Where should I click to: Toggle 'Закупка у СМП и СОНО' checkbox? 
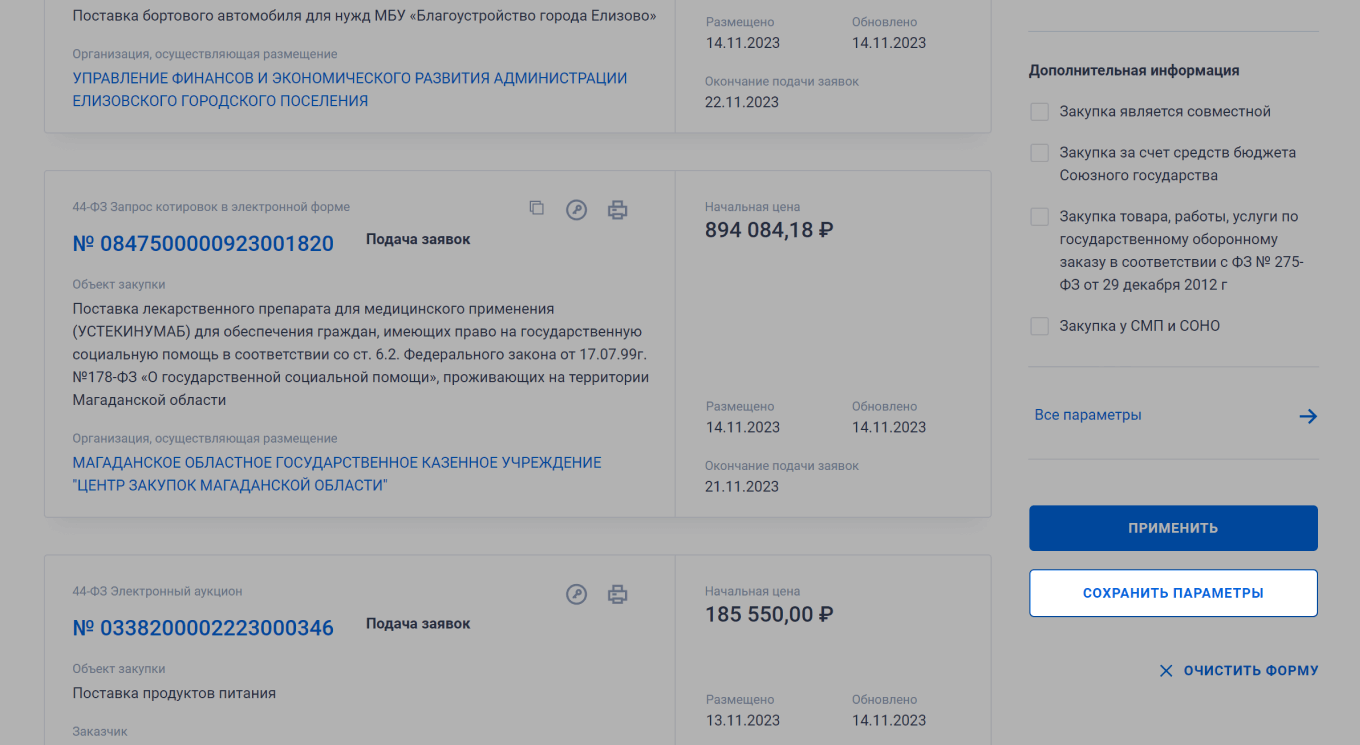coord(1040,326)
